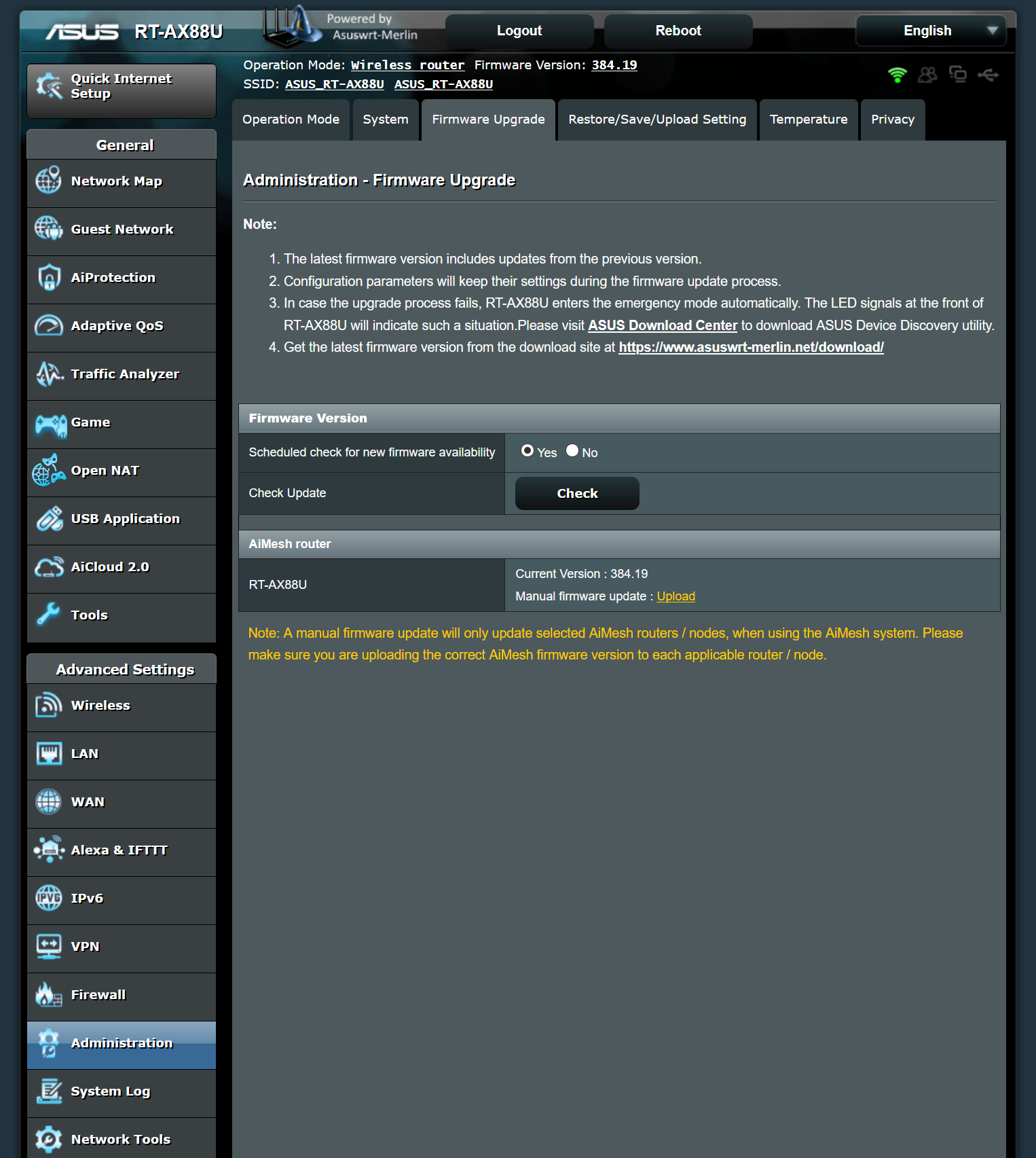The height and width of the screenshot is (1158, 1036).
Task: Open the Privacy tab
Action: pyautogui.click(x=893, y=120)
